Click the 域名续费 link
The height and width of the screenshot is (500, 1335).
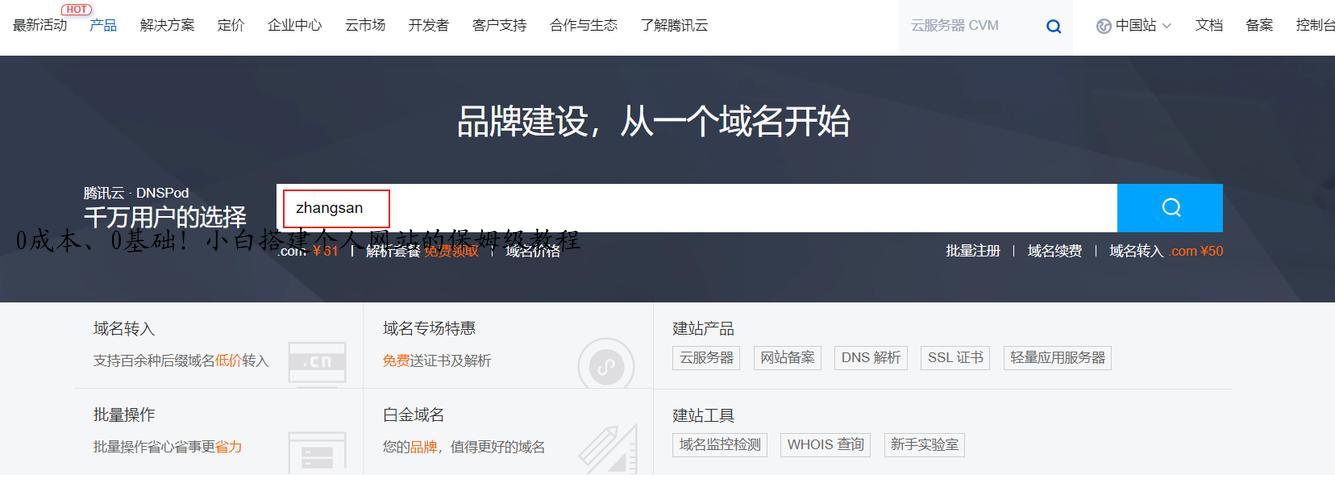(x=1055, y=251)
